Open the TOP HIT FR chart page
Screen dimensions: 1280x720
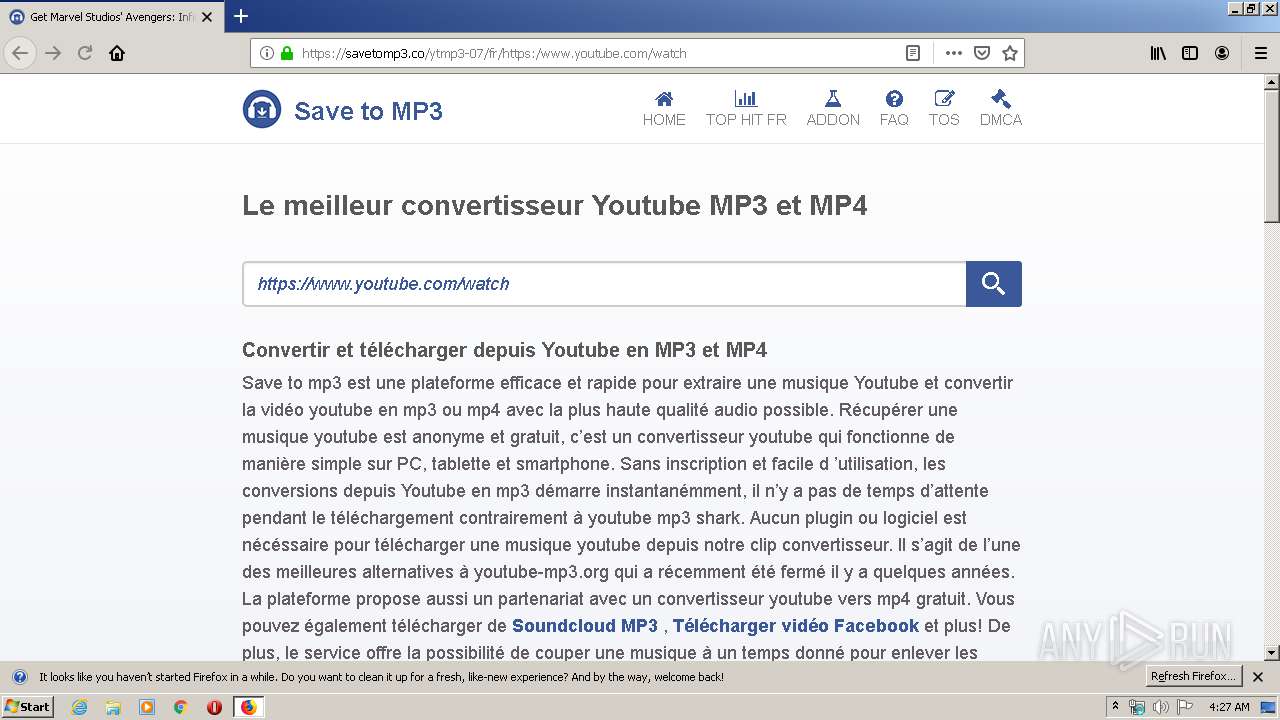click(x=746, y=109)
